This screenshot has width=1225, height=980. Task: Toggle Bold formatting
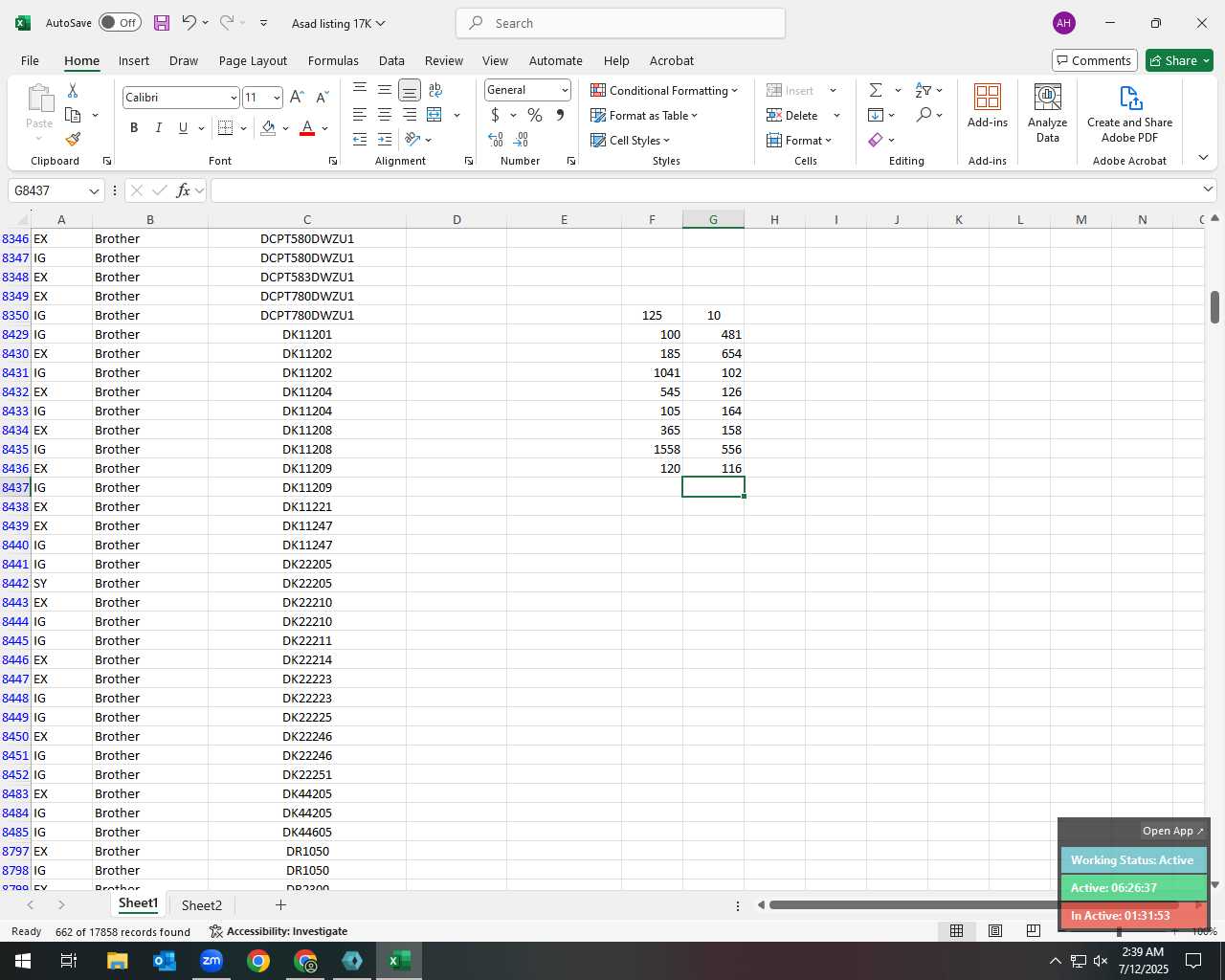click(134, 128)
